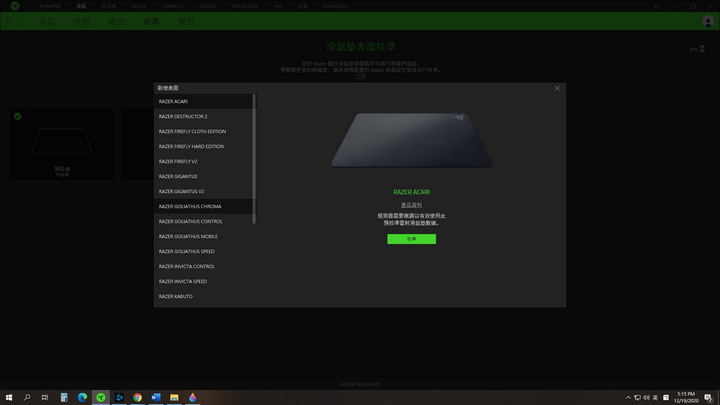Choose RAZER FIREFLY CLOTH EDITION
Image resolution: width=720 pixels, height=405 pixels.
(203, 131)
